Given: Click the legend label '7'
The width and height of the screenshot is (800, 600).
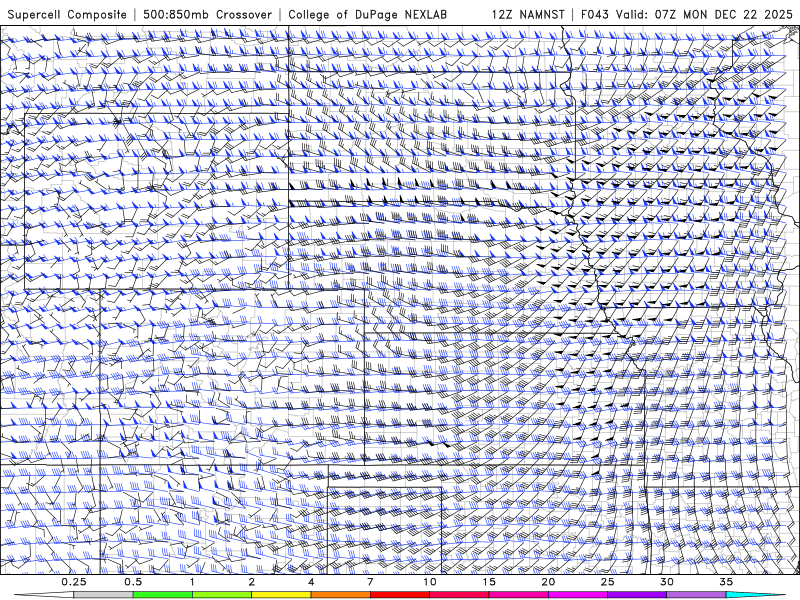Looking at the screenshot, I should (x=370, y=582).
